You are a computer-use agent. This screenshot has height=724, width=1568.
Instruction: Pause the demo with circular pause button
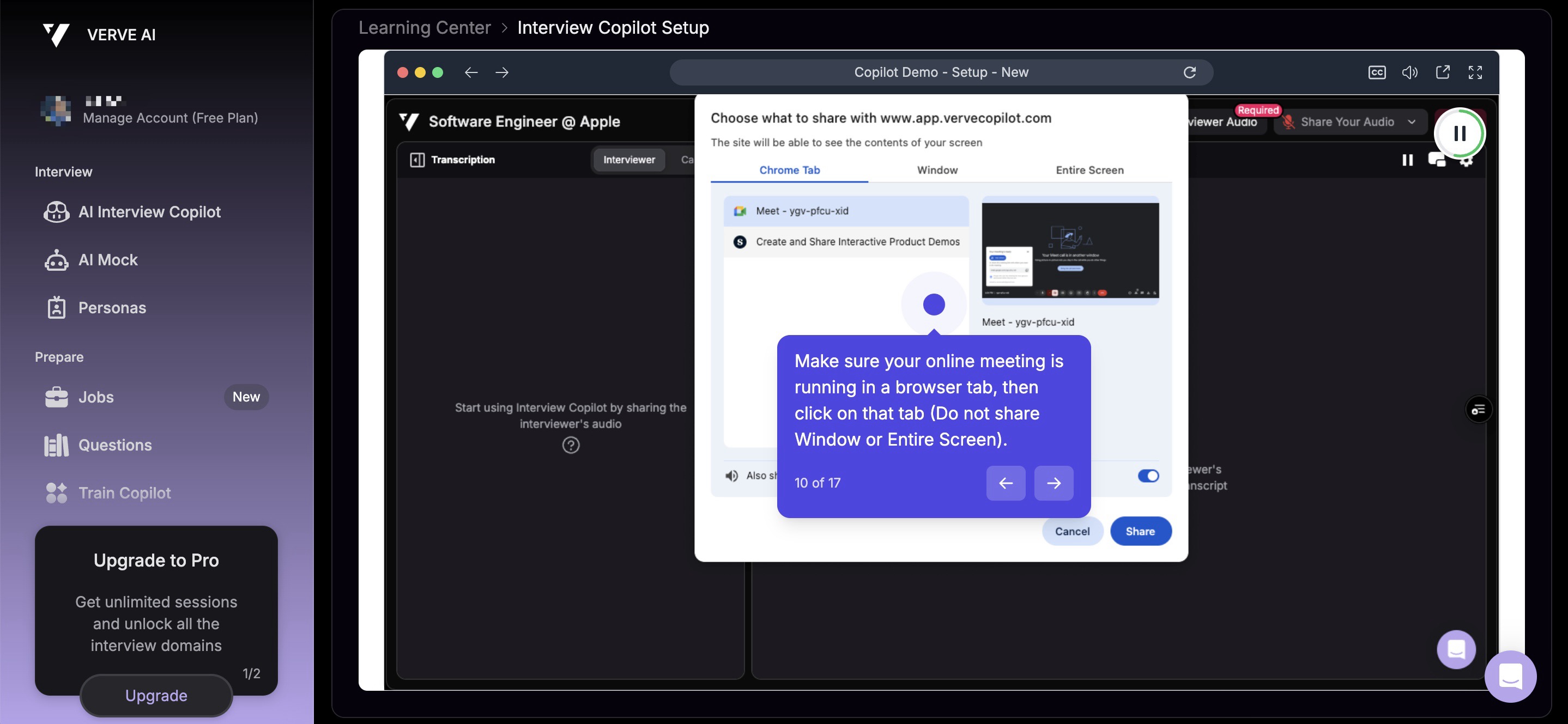[1459, 133]
